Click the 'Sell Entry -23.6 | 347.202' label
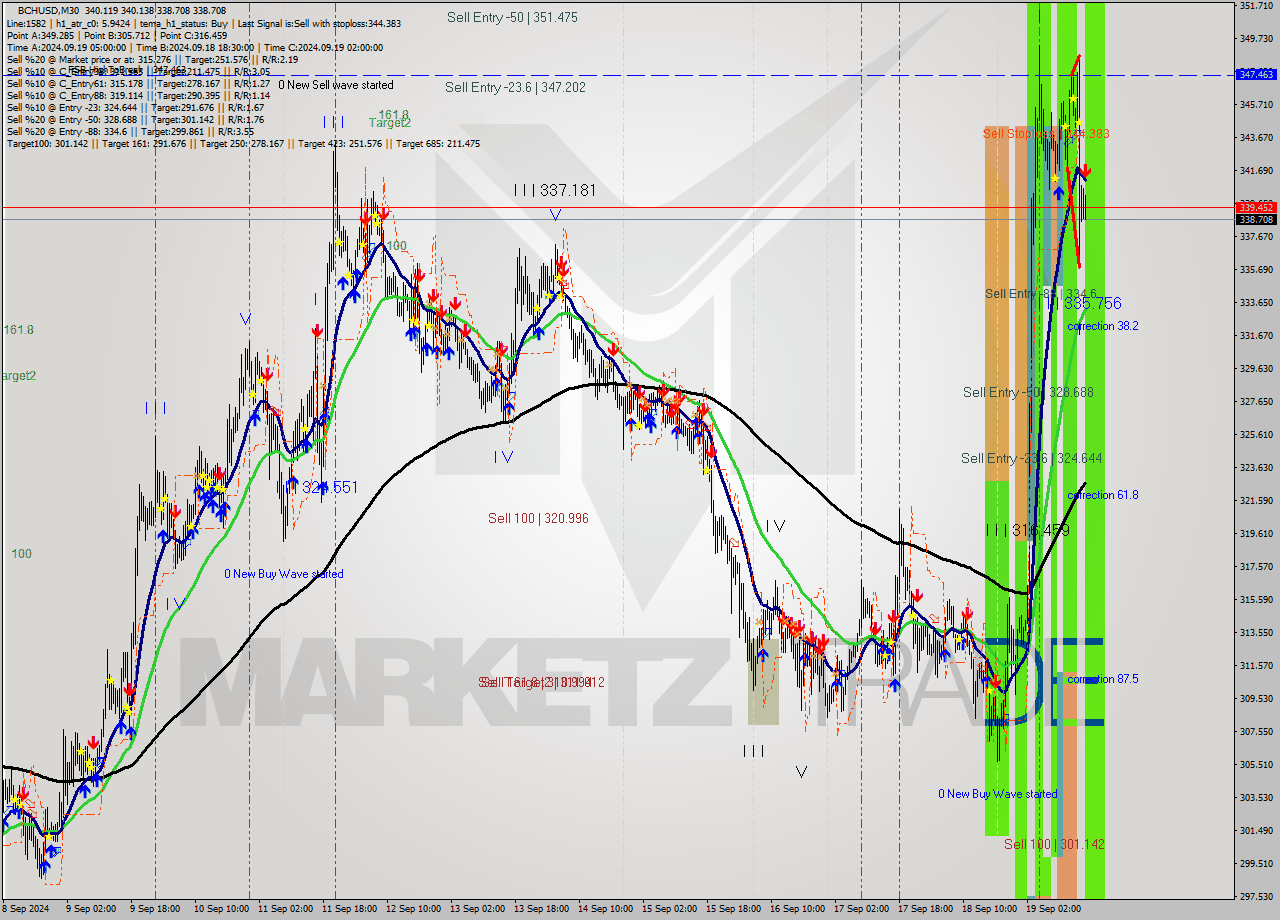 [x=515, y=87]
